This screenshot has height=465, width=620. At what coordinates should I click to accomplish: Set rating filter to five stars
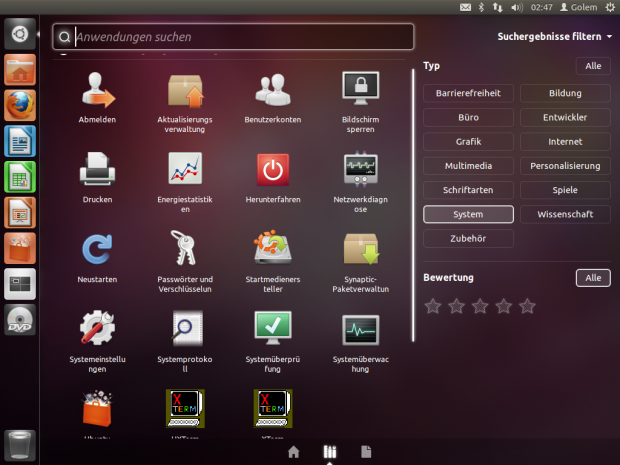(527, 306)
